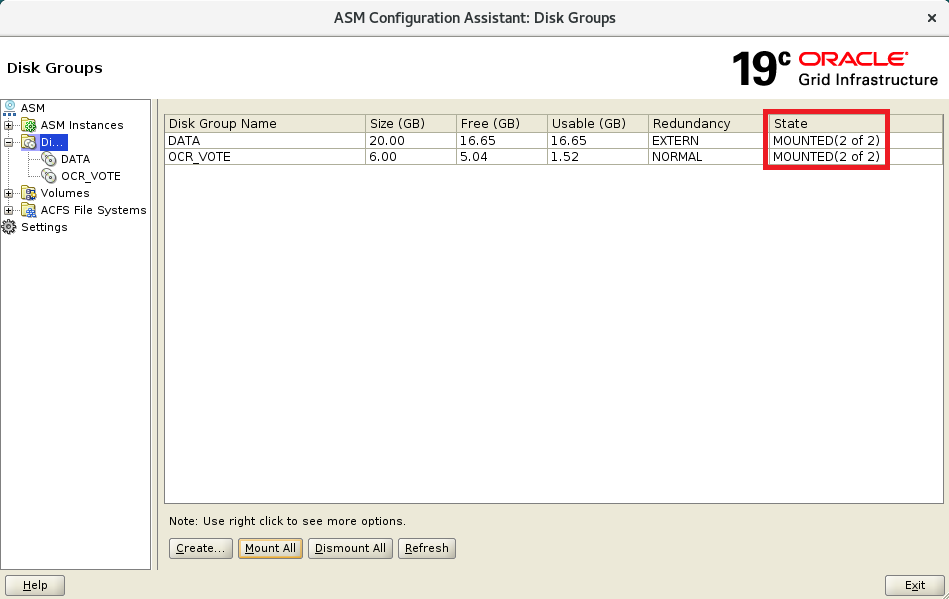Expand the Volumes tree node
Image resolution: width=949 pixels, height=599 pixels.
coord(8,193)
